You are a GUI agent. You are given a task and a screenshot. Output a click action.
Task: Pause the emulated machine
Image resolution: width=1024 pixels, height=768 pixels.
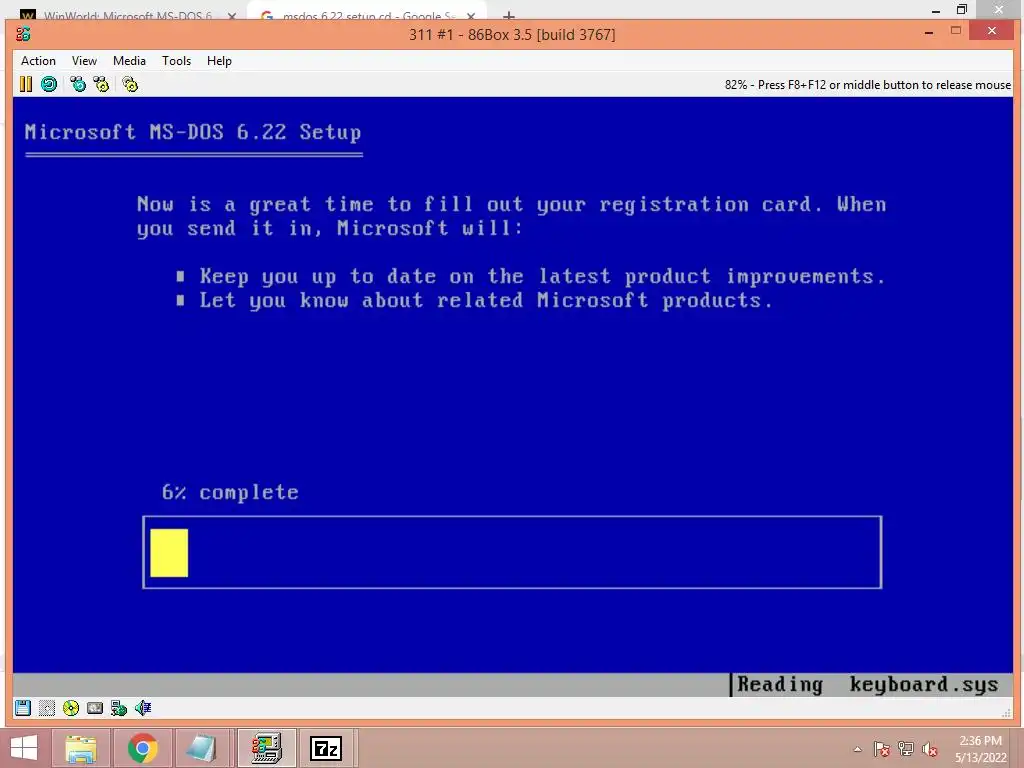[x=25, y=84]
